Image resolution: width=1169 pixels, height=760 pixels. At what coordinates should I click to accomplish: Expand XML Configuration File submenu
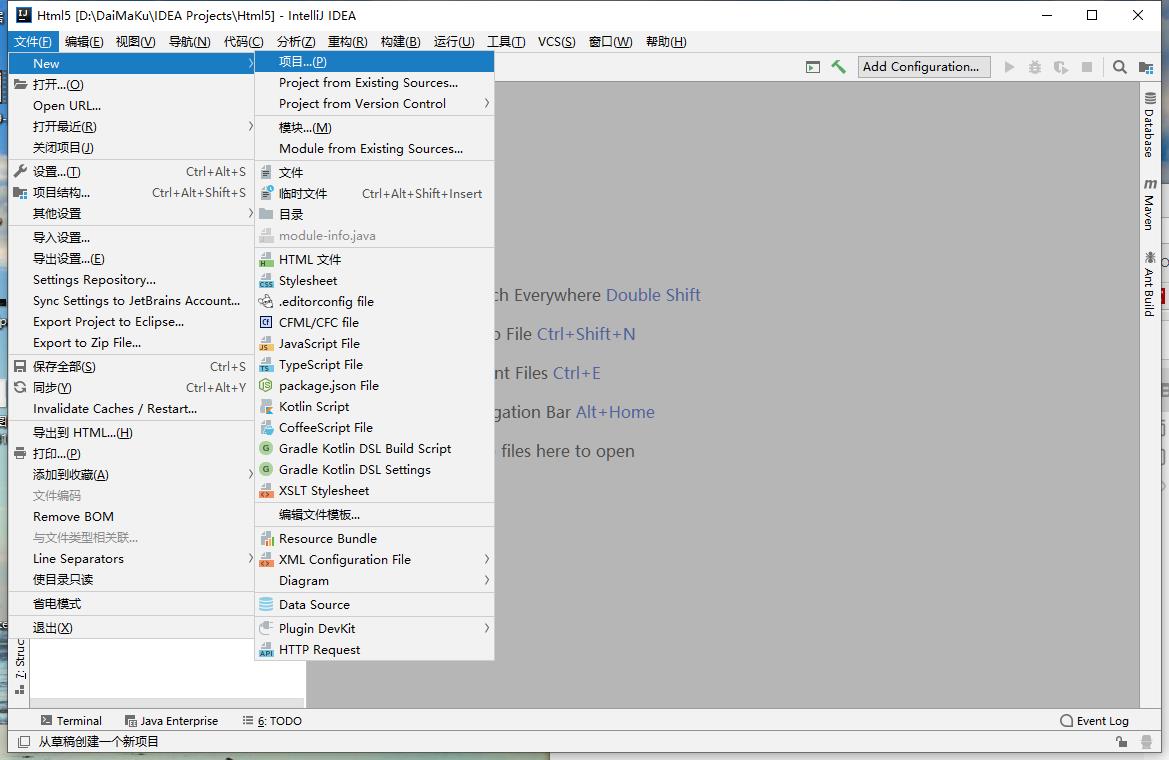tap(374, 559)
